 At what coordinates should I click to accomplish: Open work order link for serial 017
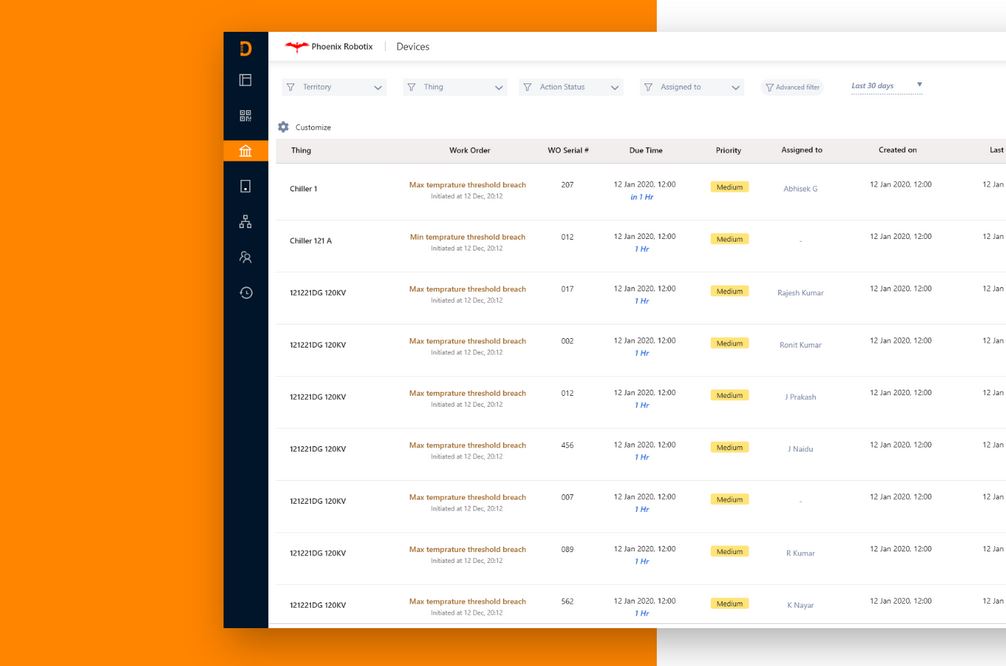468,289
